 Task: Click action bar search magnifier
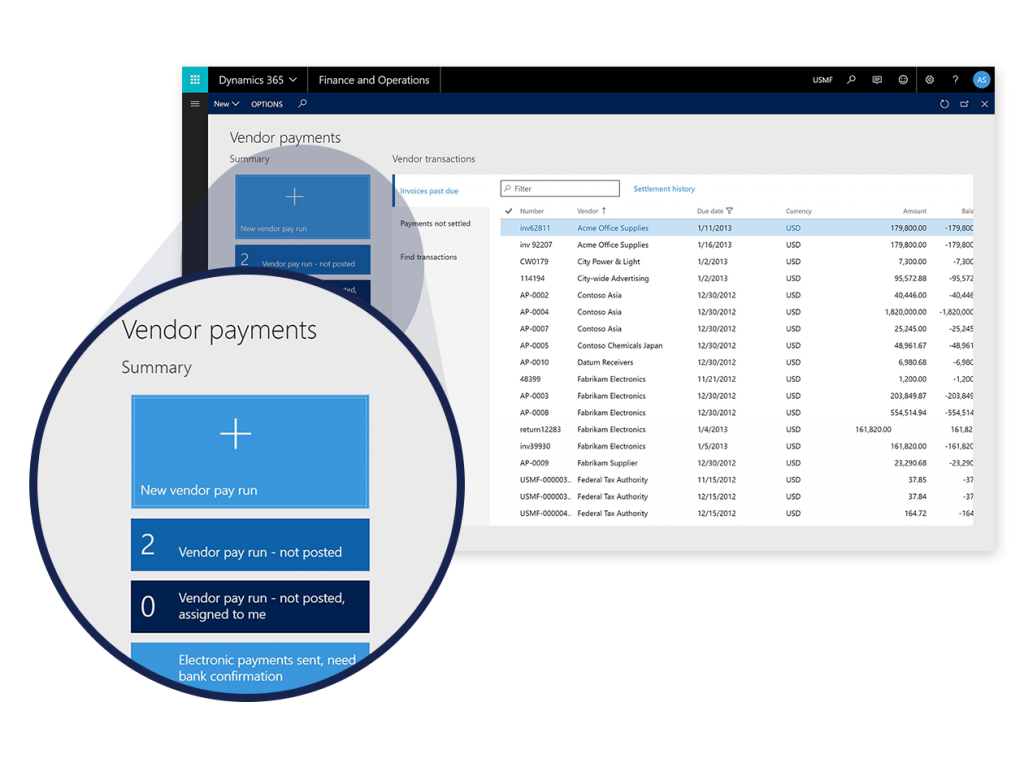[x=302, y=103]
